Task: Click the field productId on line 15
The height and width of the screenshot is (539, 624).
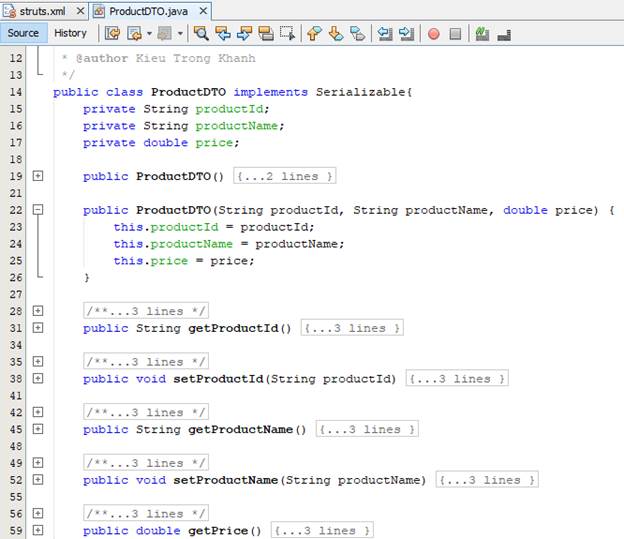Action: coord(230,109)
